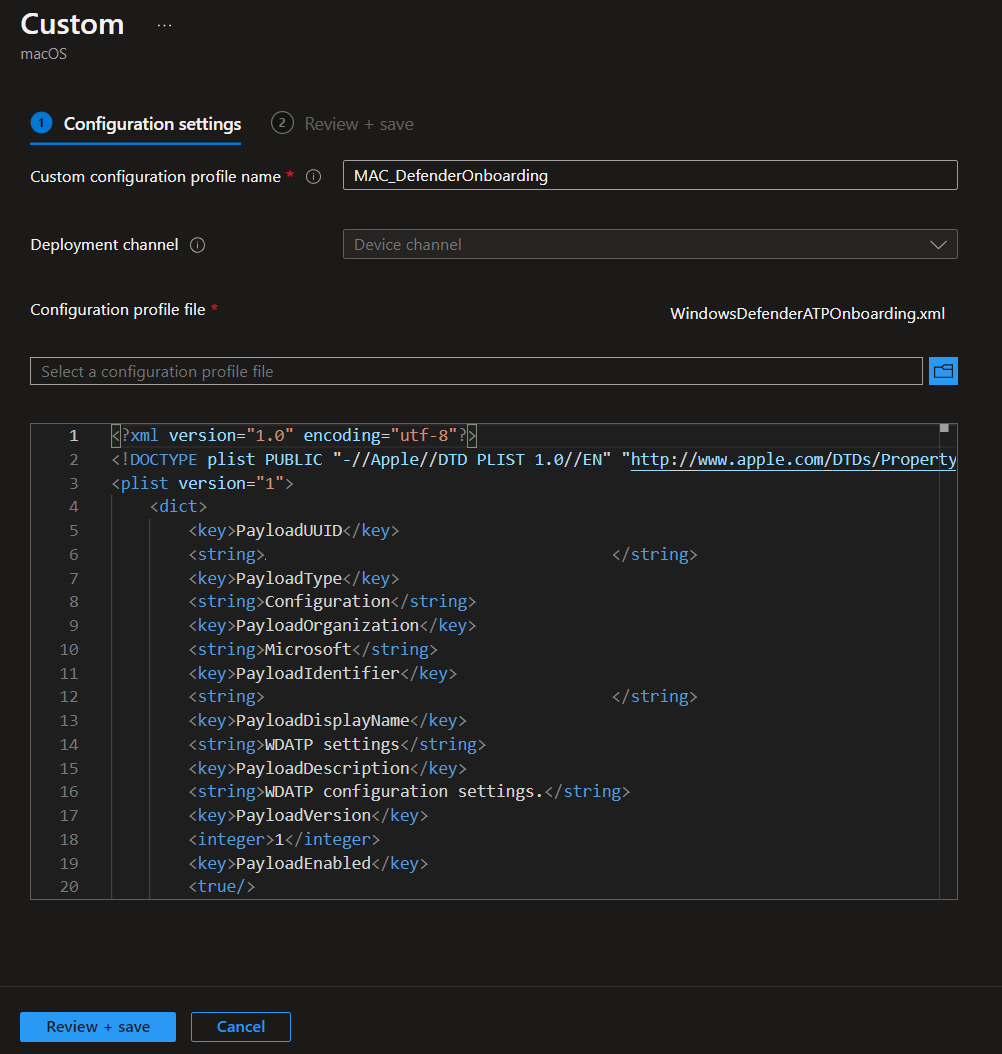Click info icon beside Deployment channel
This screenshot has width=1002, height=1054.
click(197, 245)
